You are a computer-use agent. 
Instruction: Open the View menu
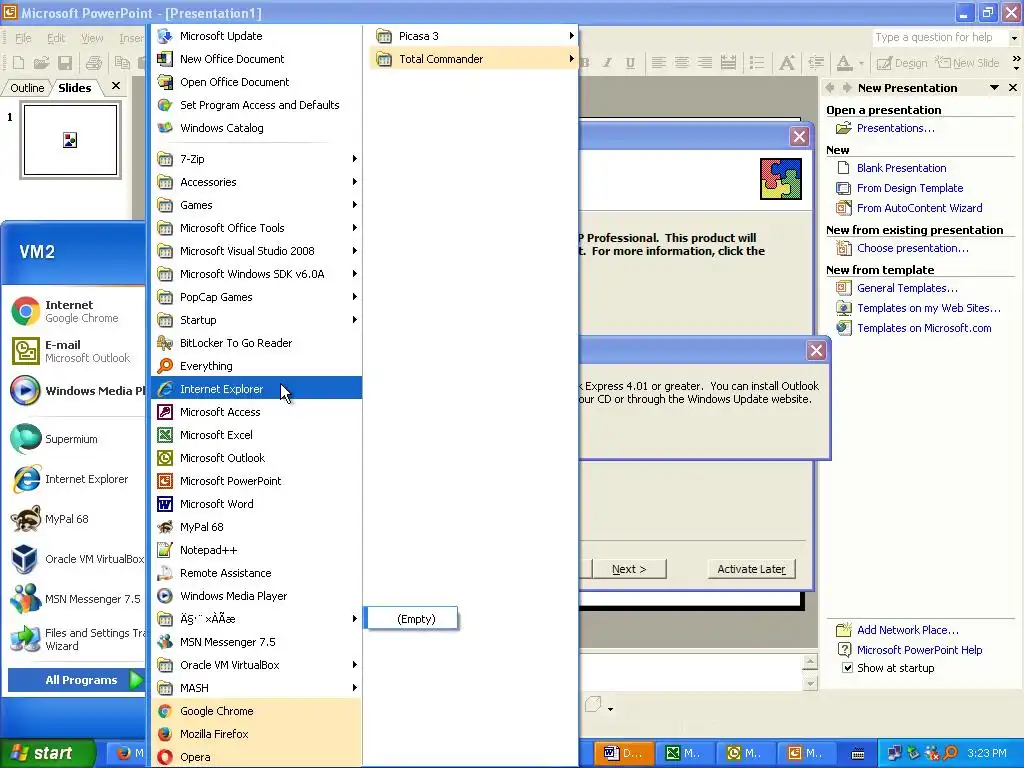pos(92,38)
